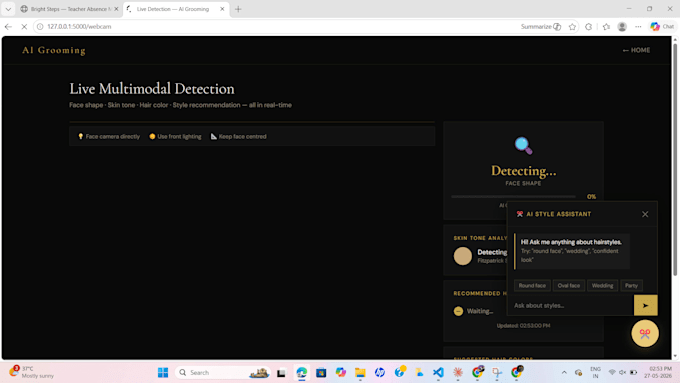Click the Face camera directly tip
680x383 pixels.
click(x=109, y=136)
